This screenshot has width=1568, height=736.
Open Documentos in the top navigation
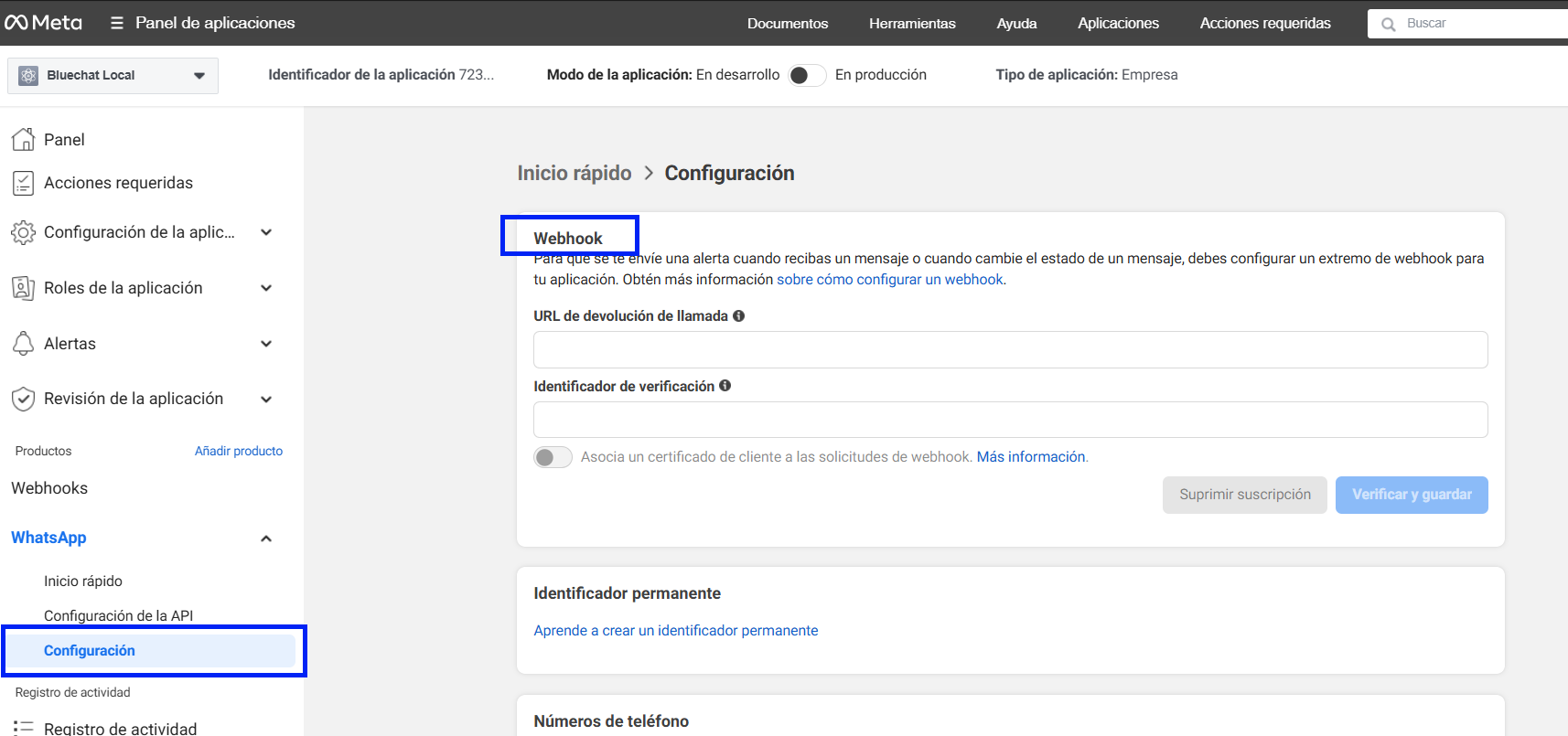tap(787, 23)
